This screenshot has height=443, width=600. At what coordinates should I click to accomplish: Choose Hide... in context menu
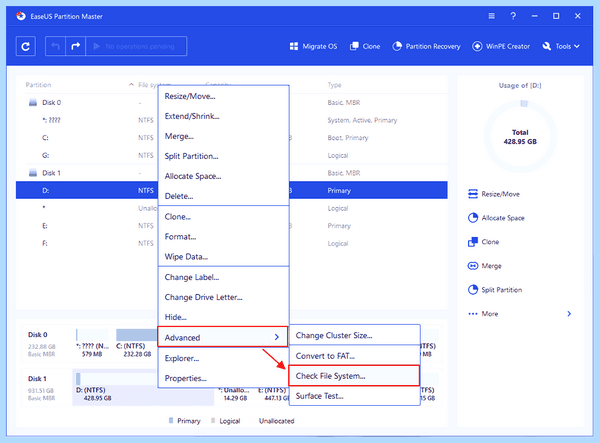223,317
